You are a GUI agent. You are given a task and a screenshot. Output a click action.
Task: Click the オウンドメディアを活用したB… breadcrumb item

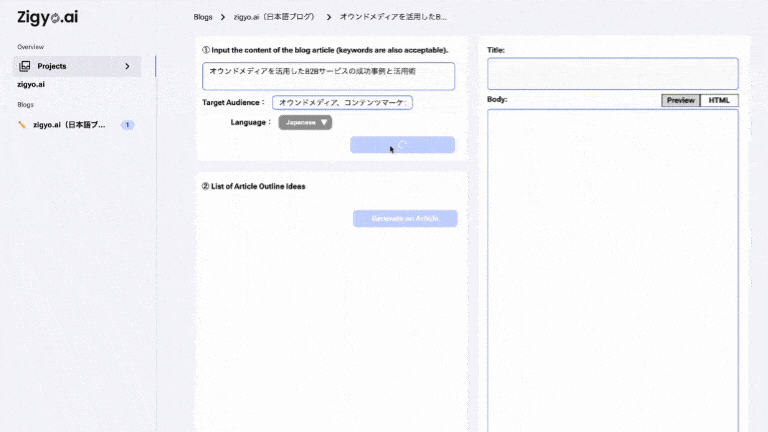(393, 17)
